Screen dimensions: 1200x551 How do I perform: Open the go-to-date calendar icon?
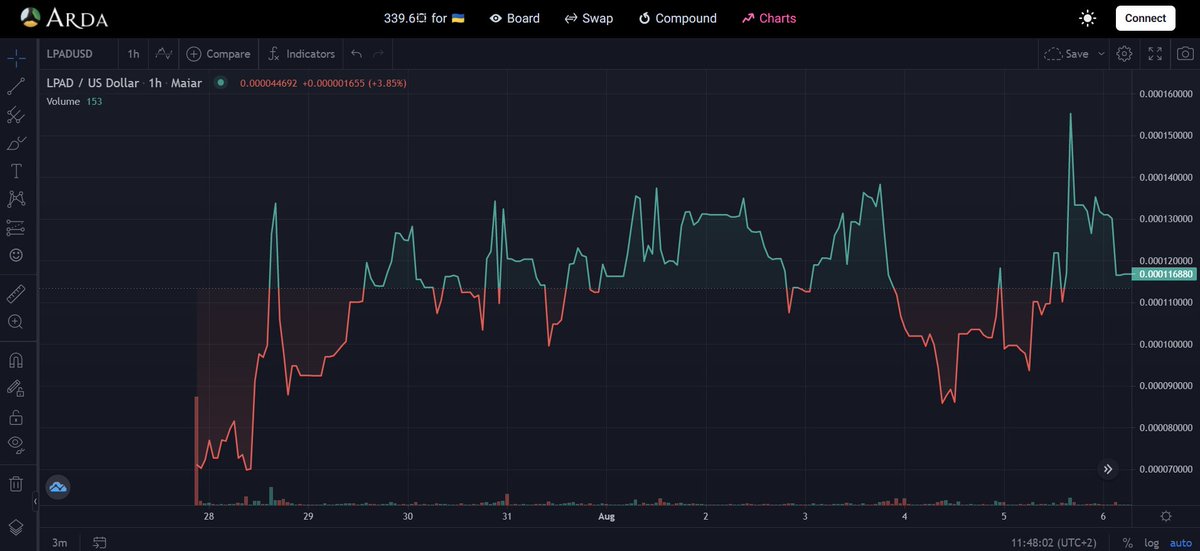click(100, 542)
